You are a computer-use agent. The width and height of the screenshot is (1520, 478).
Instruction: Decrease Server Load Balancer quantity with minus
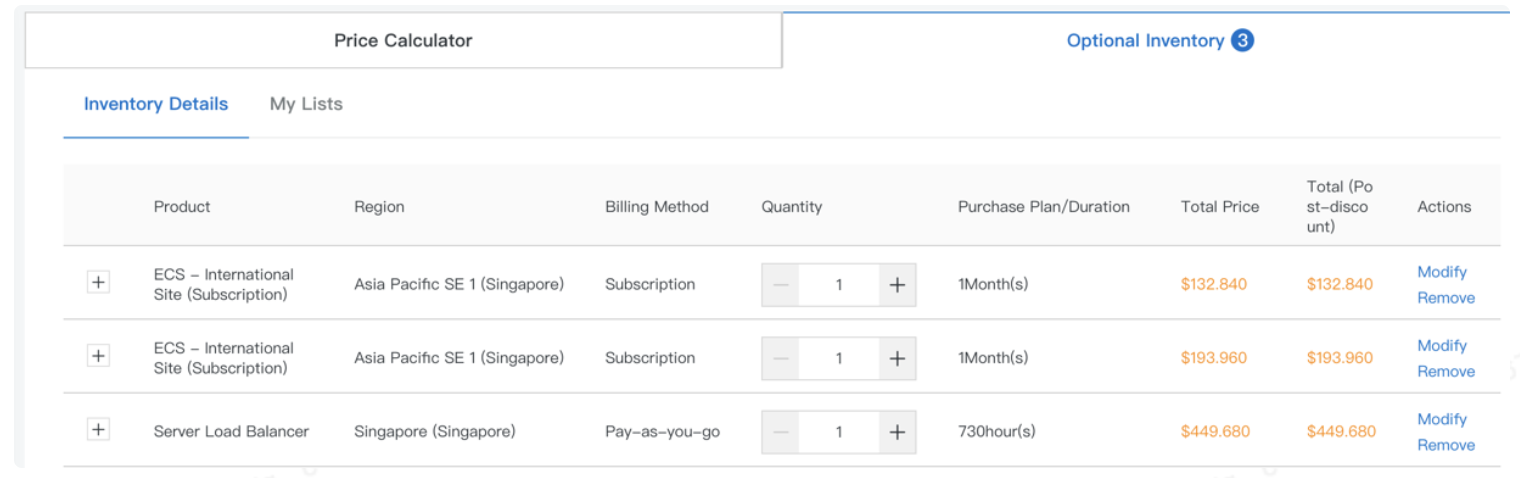[781, 432]
